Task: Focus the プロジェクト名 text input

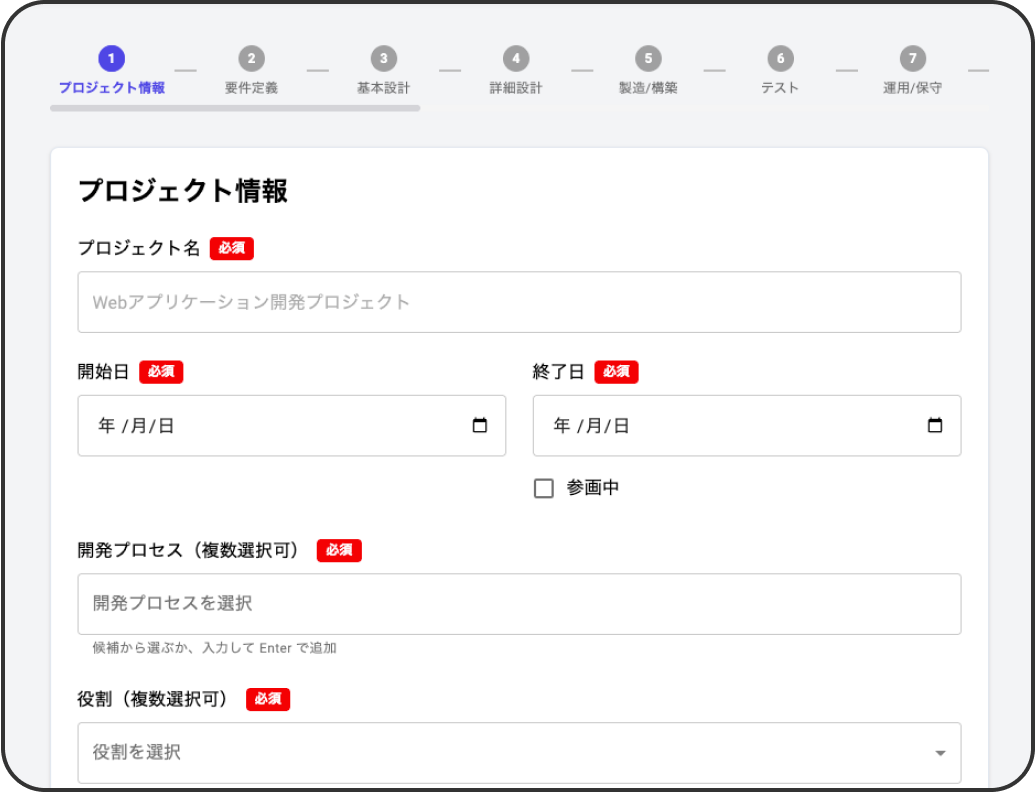Action: (x=519, y=302)
